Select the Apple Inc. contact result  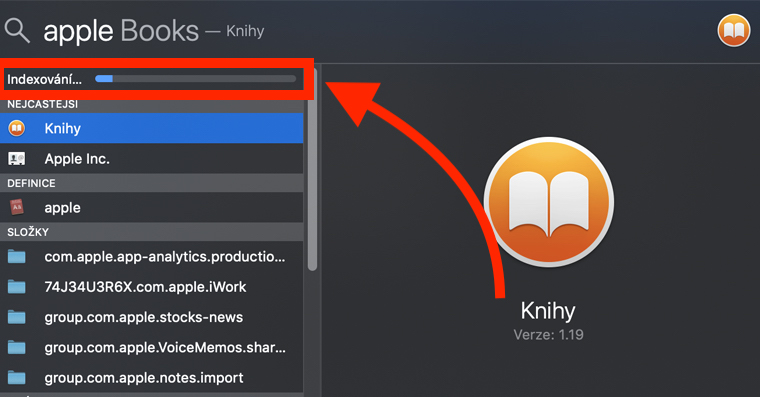(x=152, y=159)
